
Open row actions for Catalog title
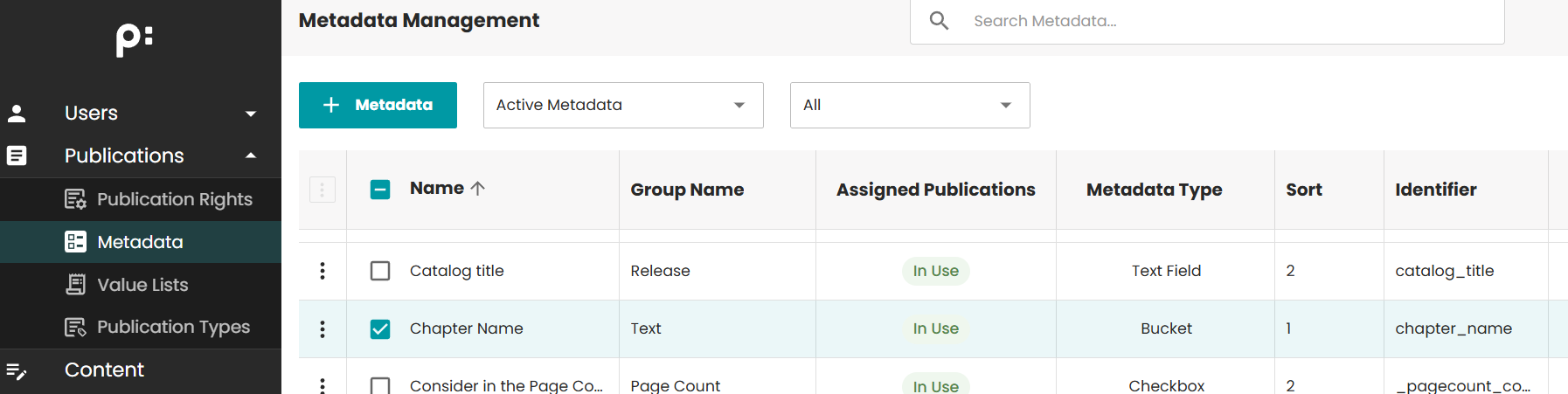323,271
